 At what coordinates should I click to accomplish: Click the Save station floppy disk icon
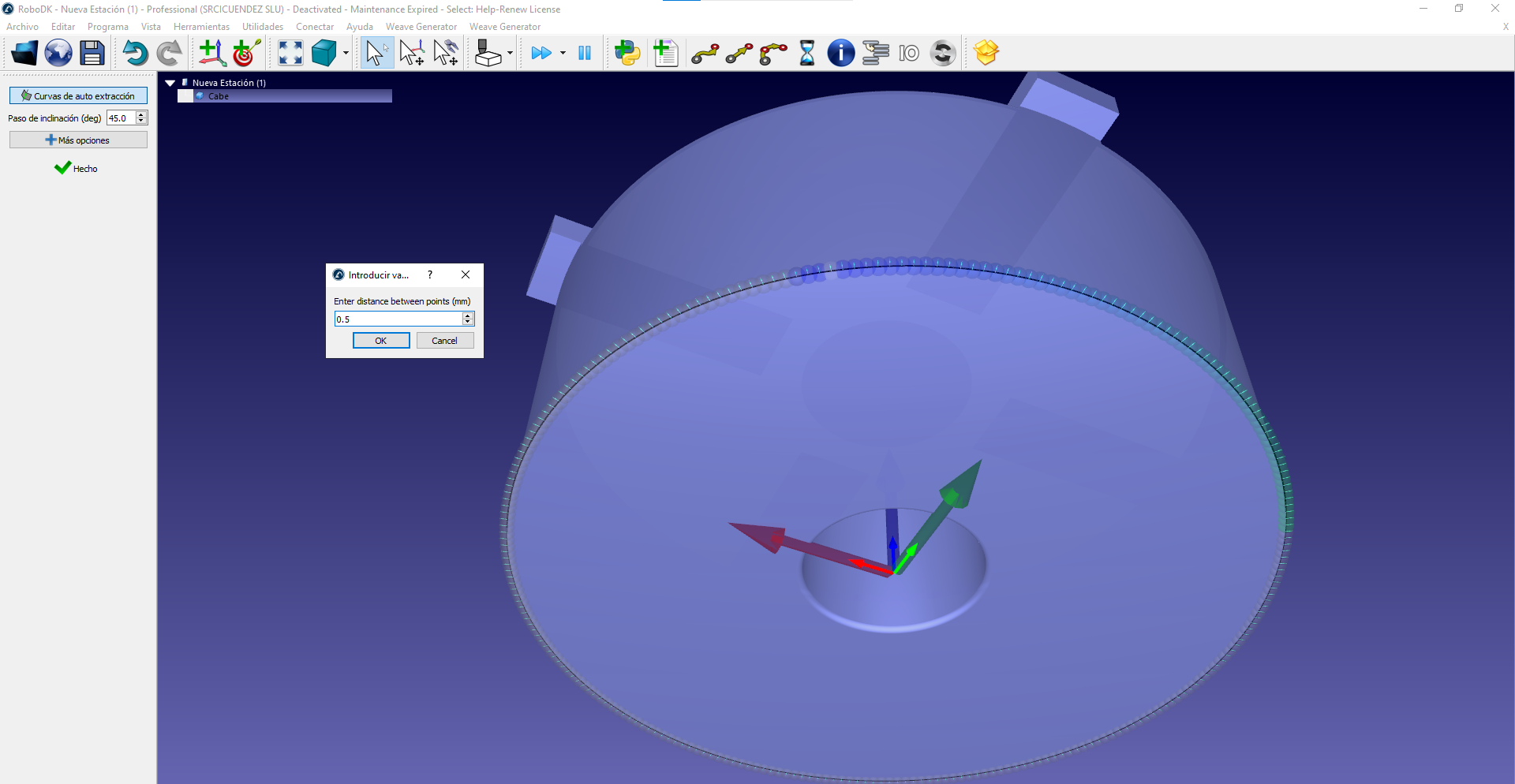[x=92, y=54]
